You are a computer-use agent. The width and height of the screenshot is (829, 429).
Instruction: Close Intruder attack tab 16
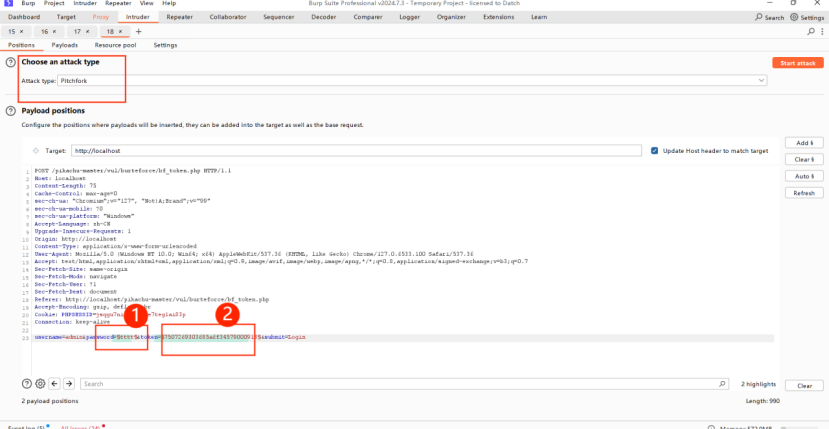click(x=54, y=32)
